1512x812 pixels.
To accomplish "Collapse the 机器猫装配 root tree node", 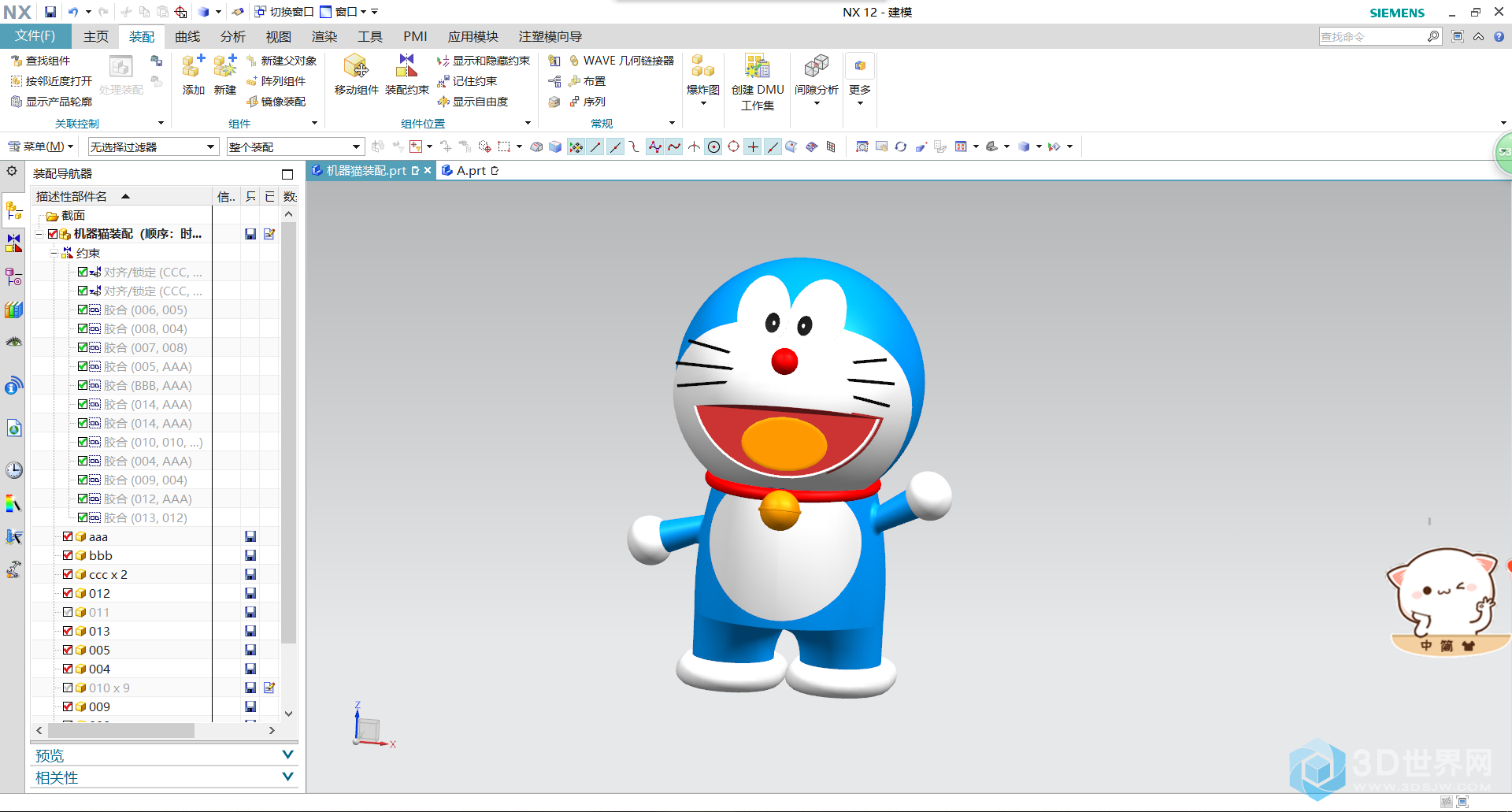I will coord(39,234).
